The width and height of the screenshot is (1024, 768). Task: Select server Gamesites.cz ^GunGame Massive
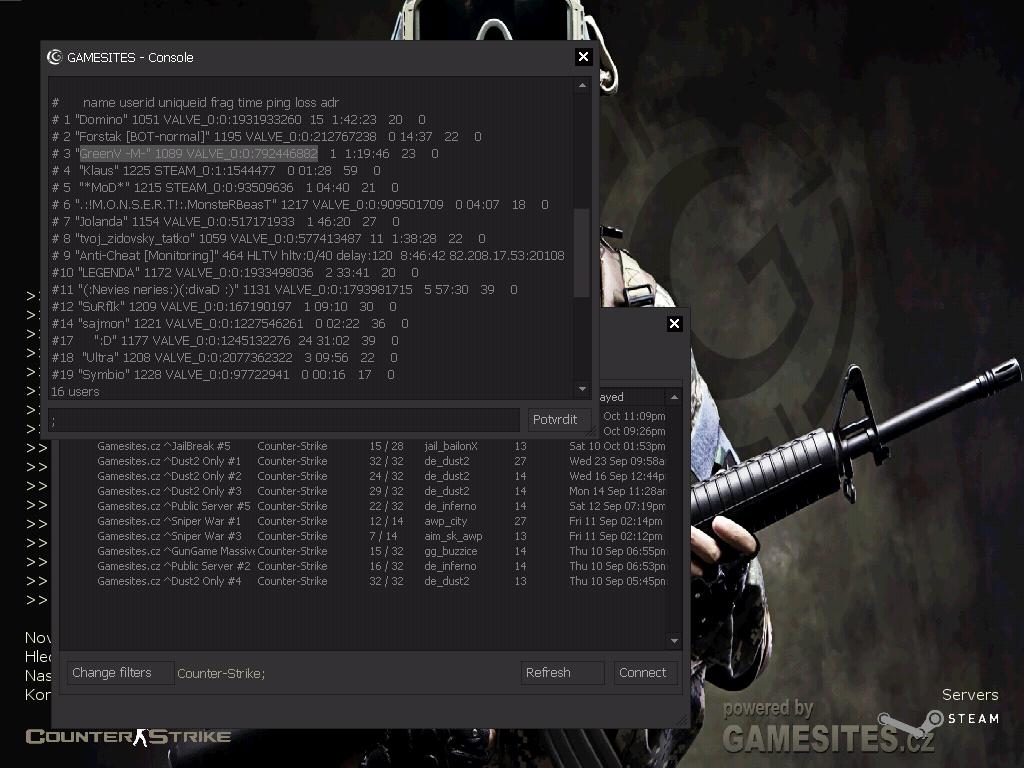(362, 551)
